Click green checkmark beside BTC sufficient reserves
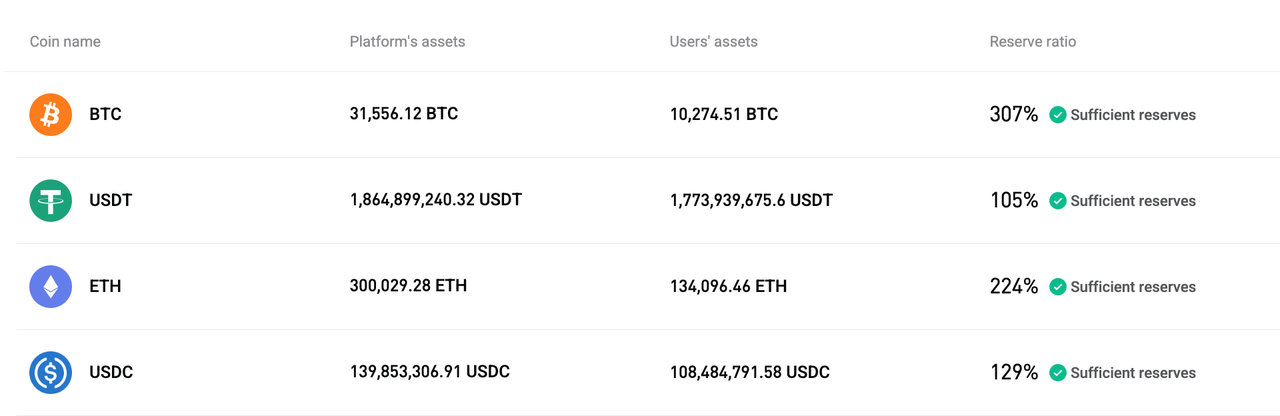The image size is (1280, 416). (1057, 115)
